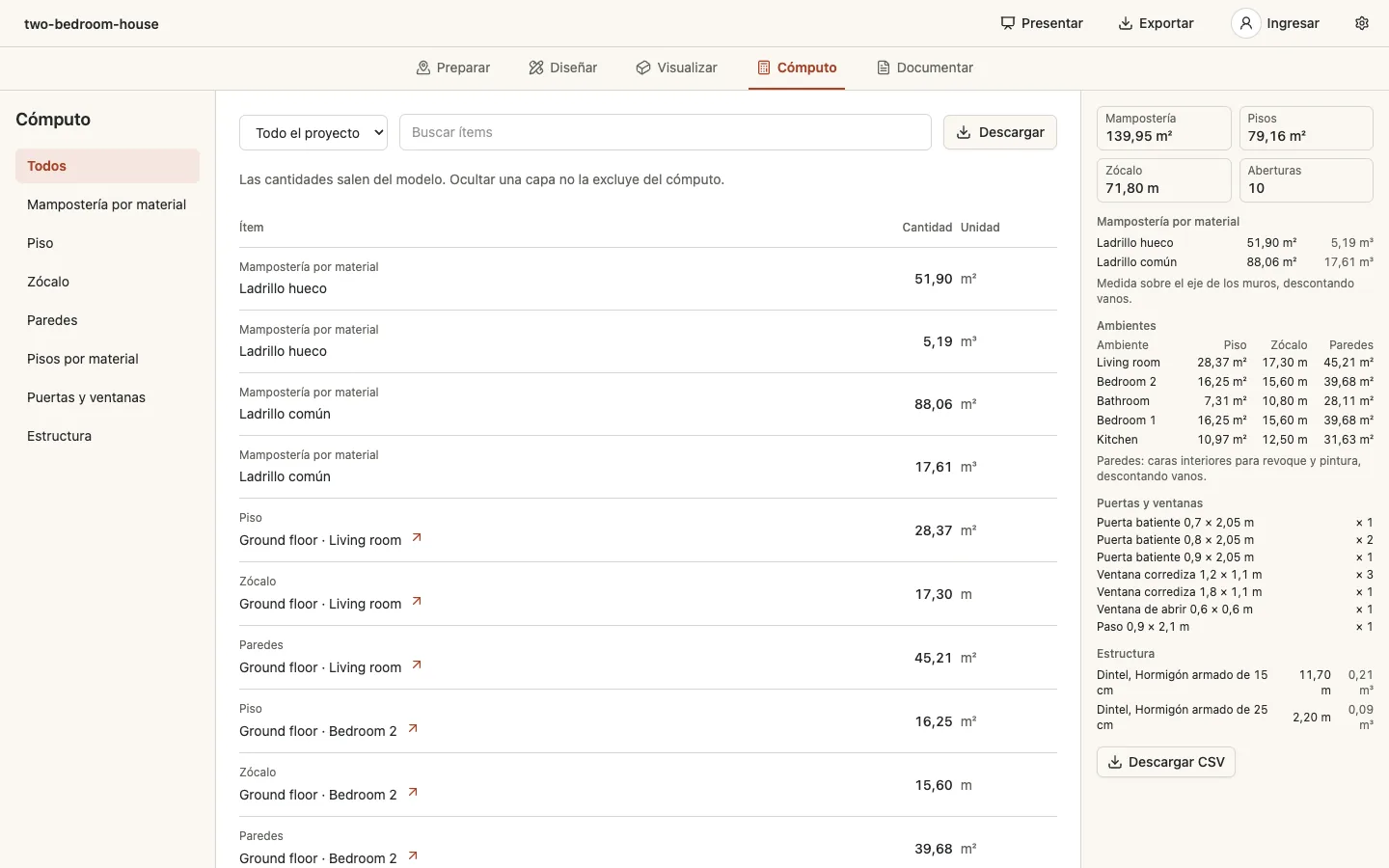Image resolution: width=1389 pixels, height=868 pixels.
Task: Open arrow link for Paredes Bedroom 2
Action: coord(413,856)
